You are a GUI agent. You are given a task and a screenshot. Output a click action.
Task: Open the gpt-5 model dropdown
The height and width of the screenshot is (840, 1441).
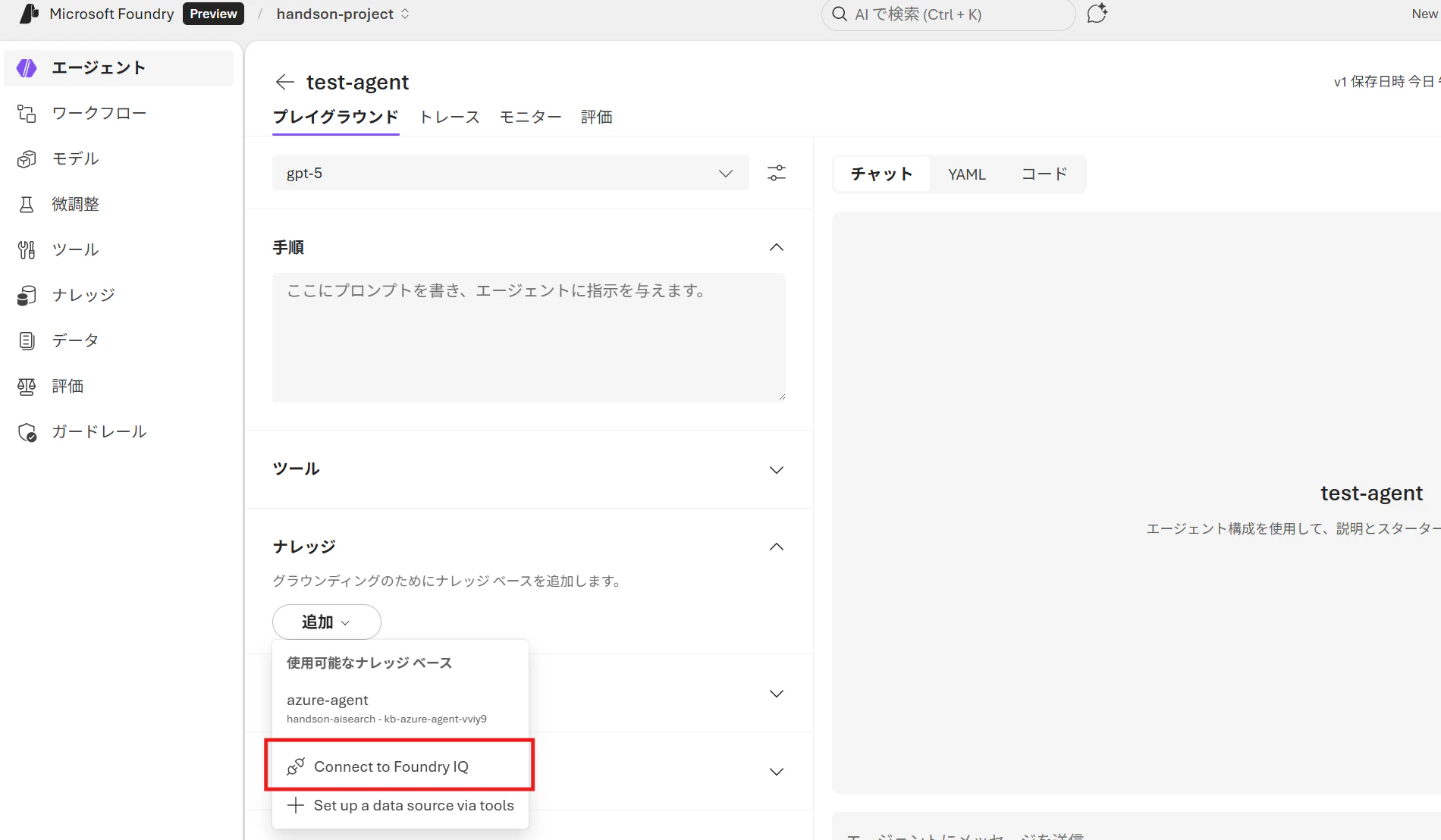[510, 173]
